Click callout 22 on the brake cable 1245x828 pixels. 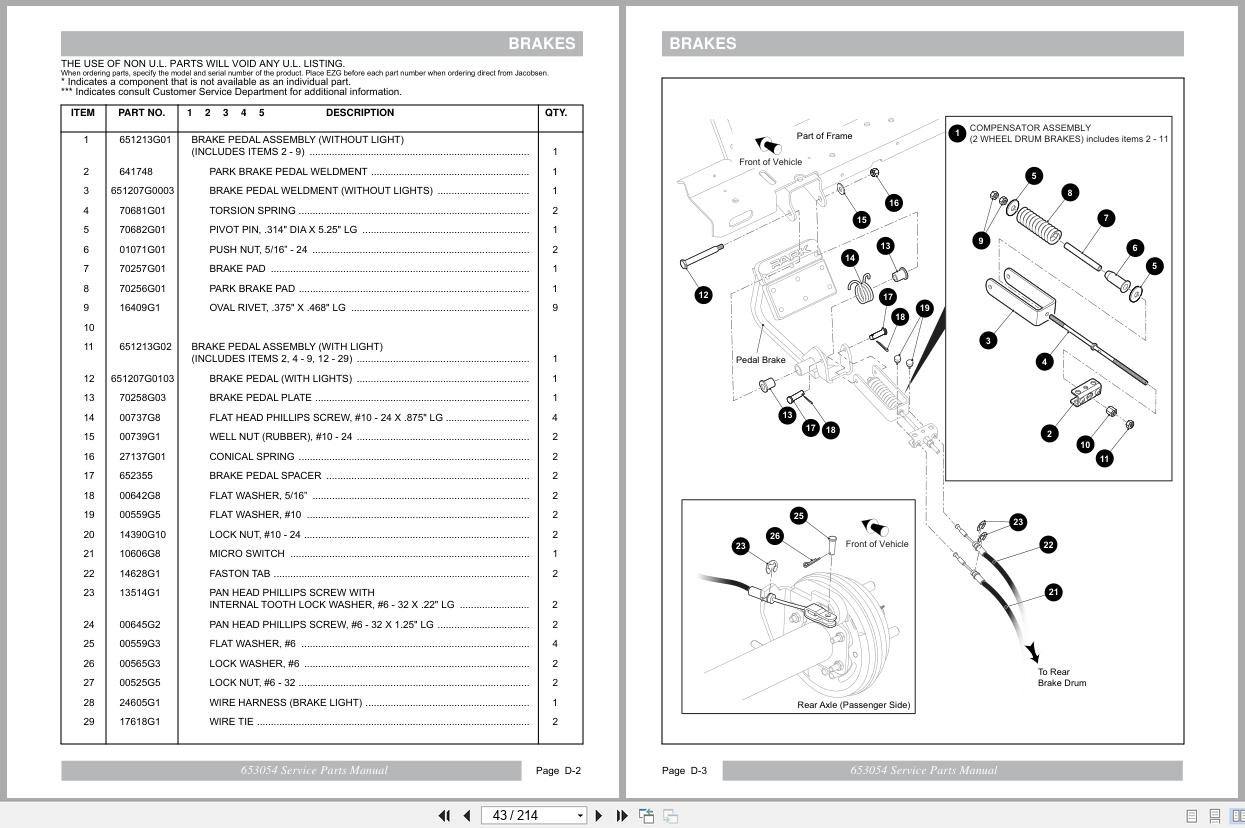coord(1048,545)
